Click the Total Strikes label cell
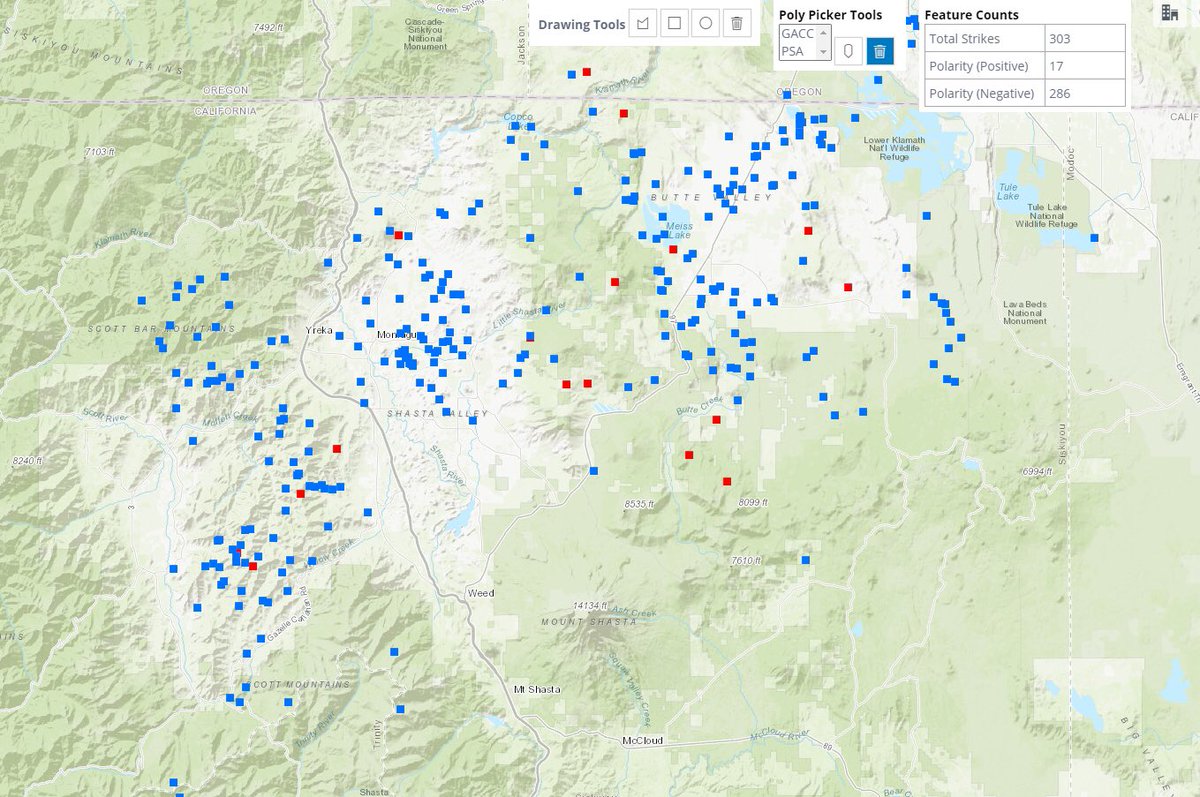The height and width of the screenshot is (797, 1200). 985,38
